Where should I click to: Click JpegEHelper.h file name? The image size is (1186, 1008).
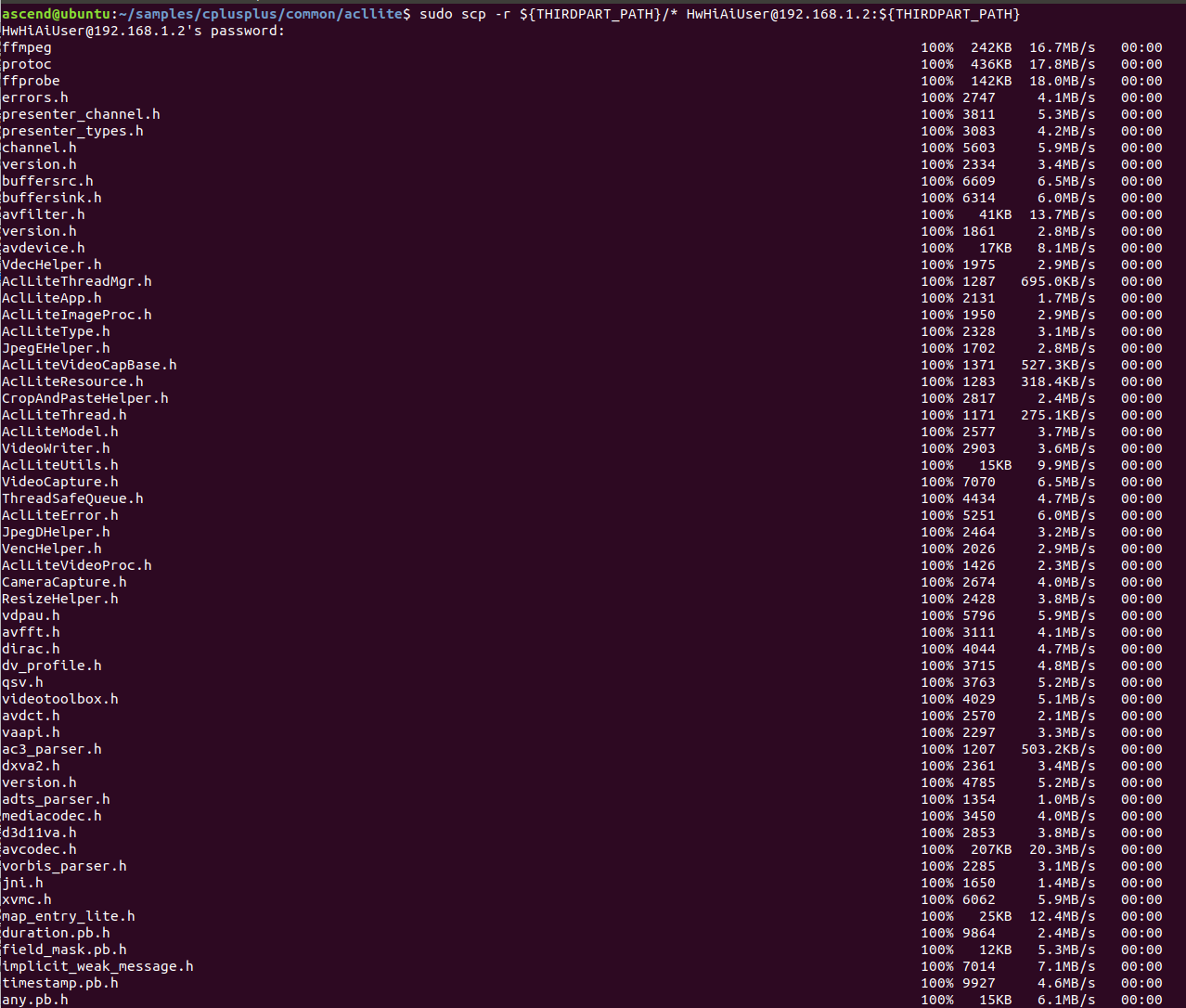(x=56, y=348)
